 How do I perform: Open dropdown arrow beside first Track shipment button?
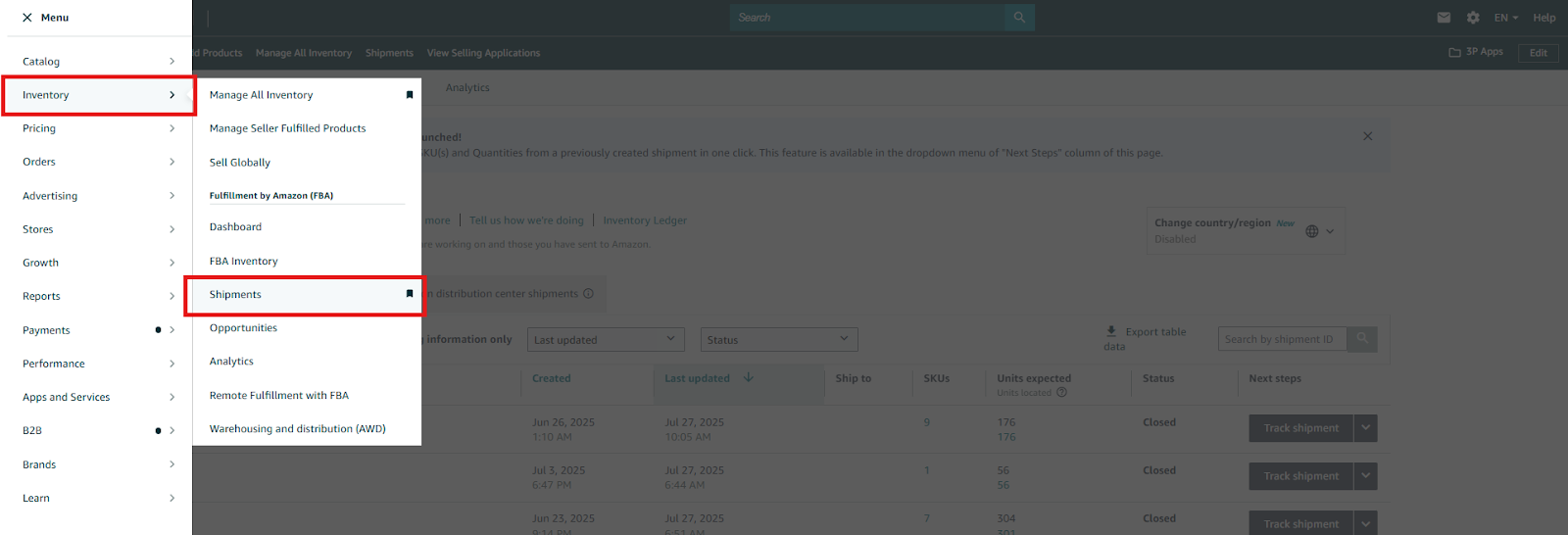click(x=1366, y=428)
